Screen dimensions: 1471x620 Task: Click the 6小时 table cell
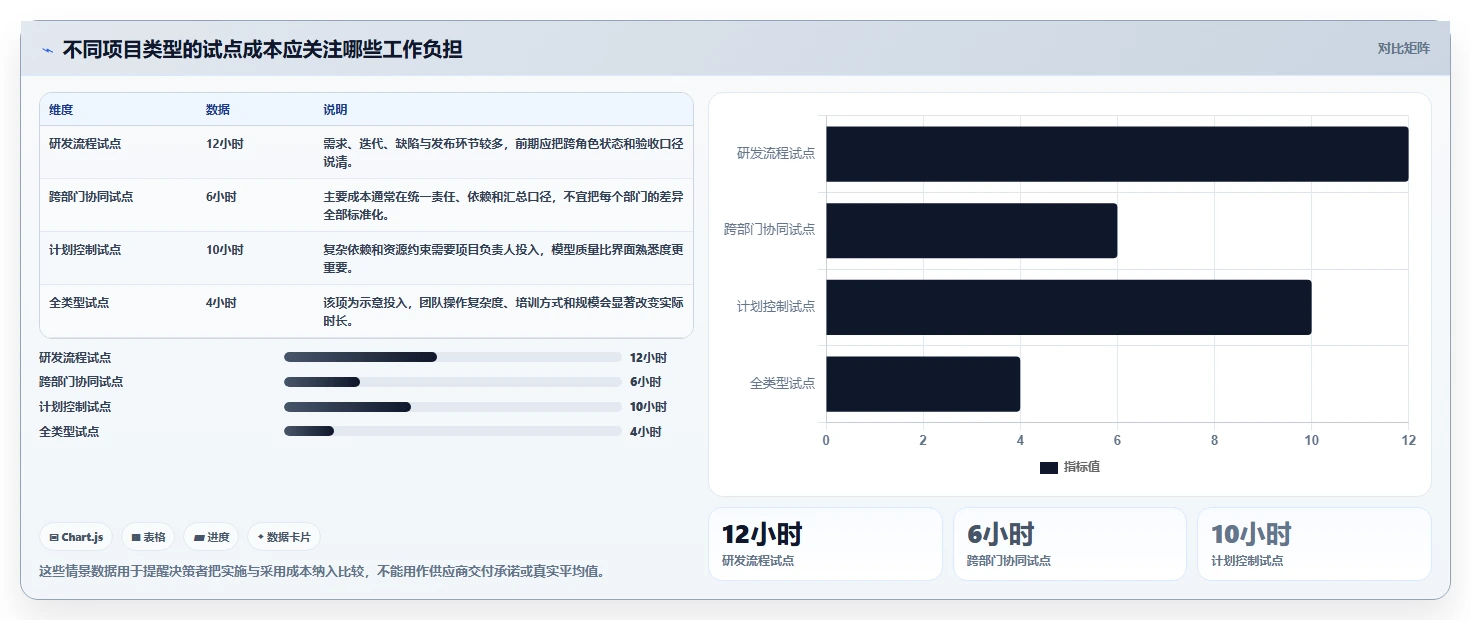[221, 197]
